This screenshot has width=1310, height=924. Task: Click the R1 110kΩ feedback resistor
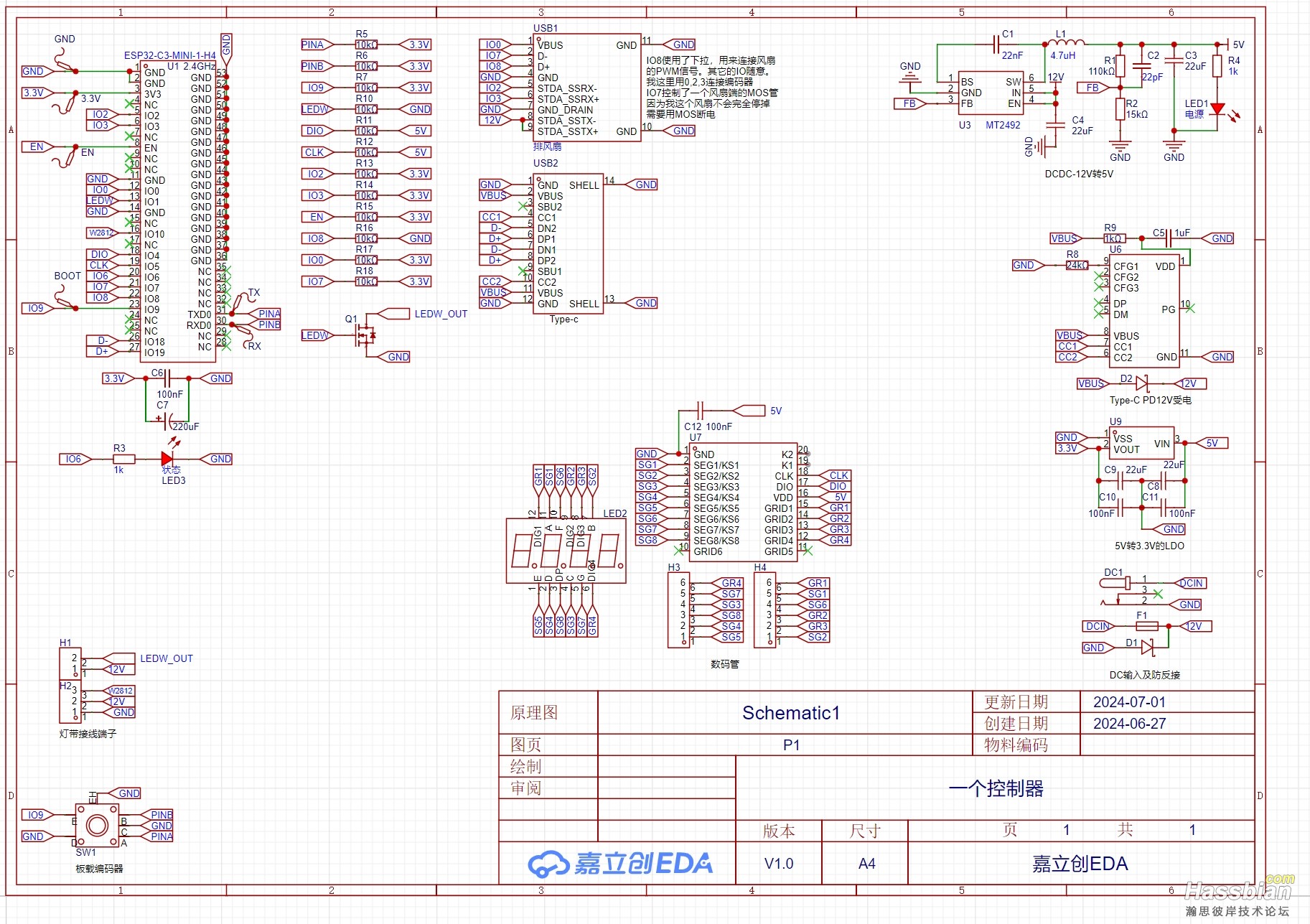[x=1120, y=66]
